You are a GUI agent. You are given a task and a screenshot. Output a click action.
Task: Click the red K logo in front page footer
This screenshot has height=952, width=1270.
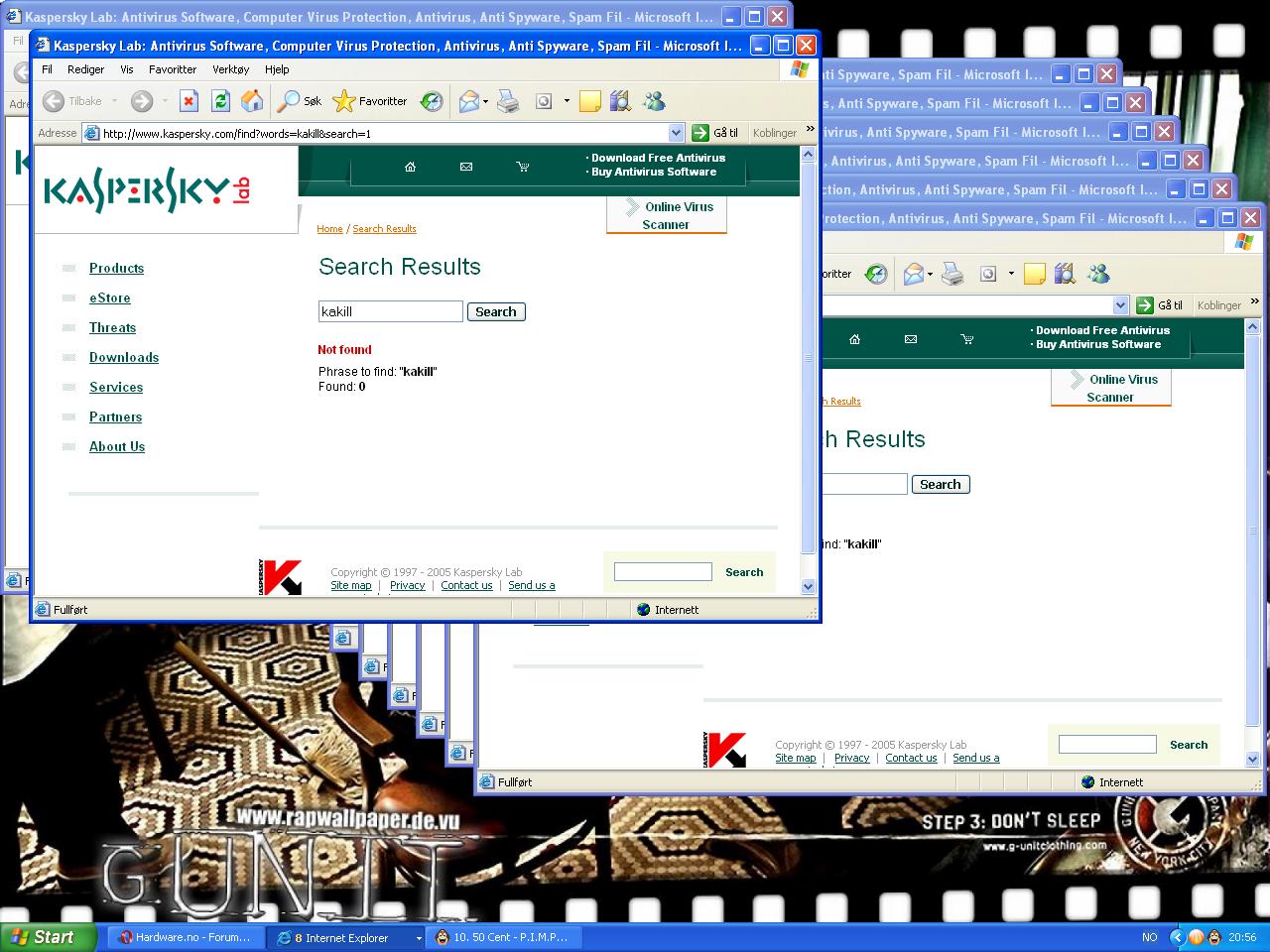281,577
